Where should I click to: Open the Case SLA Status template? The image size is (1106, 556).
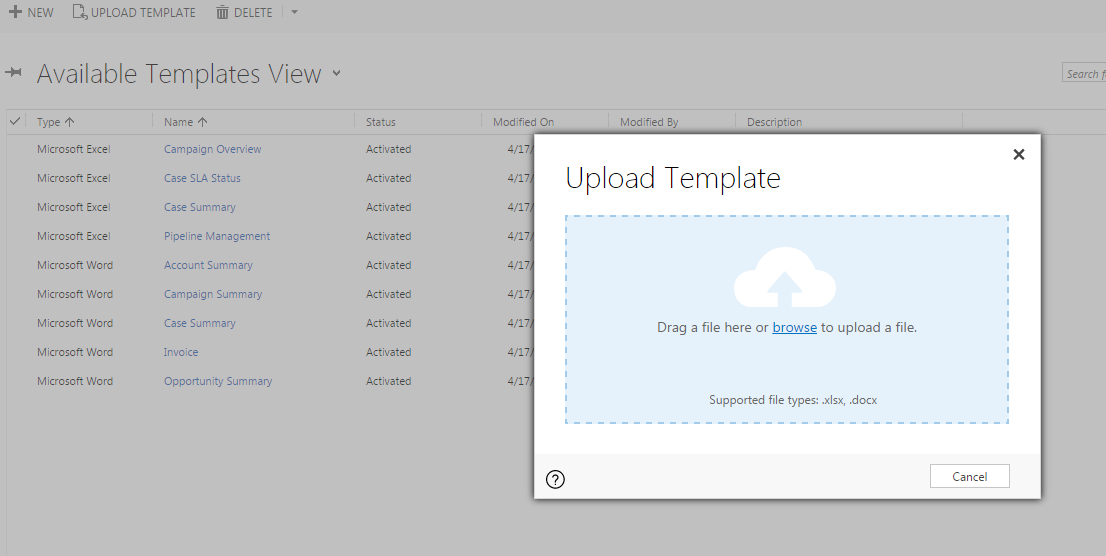tap(202, 178)
